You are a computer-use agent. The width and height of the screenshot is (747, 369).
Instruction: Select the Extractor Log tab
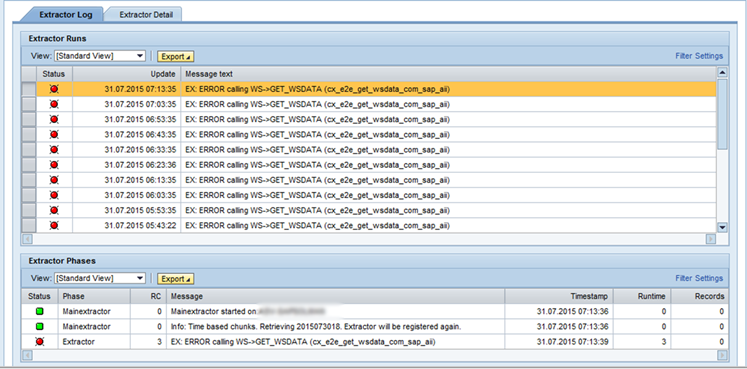pyautogui.click(x=66, y=14)
